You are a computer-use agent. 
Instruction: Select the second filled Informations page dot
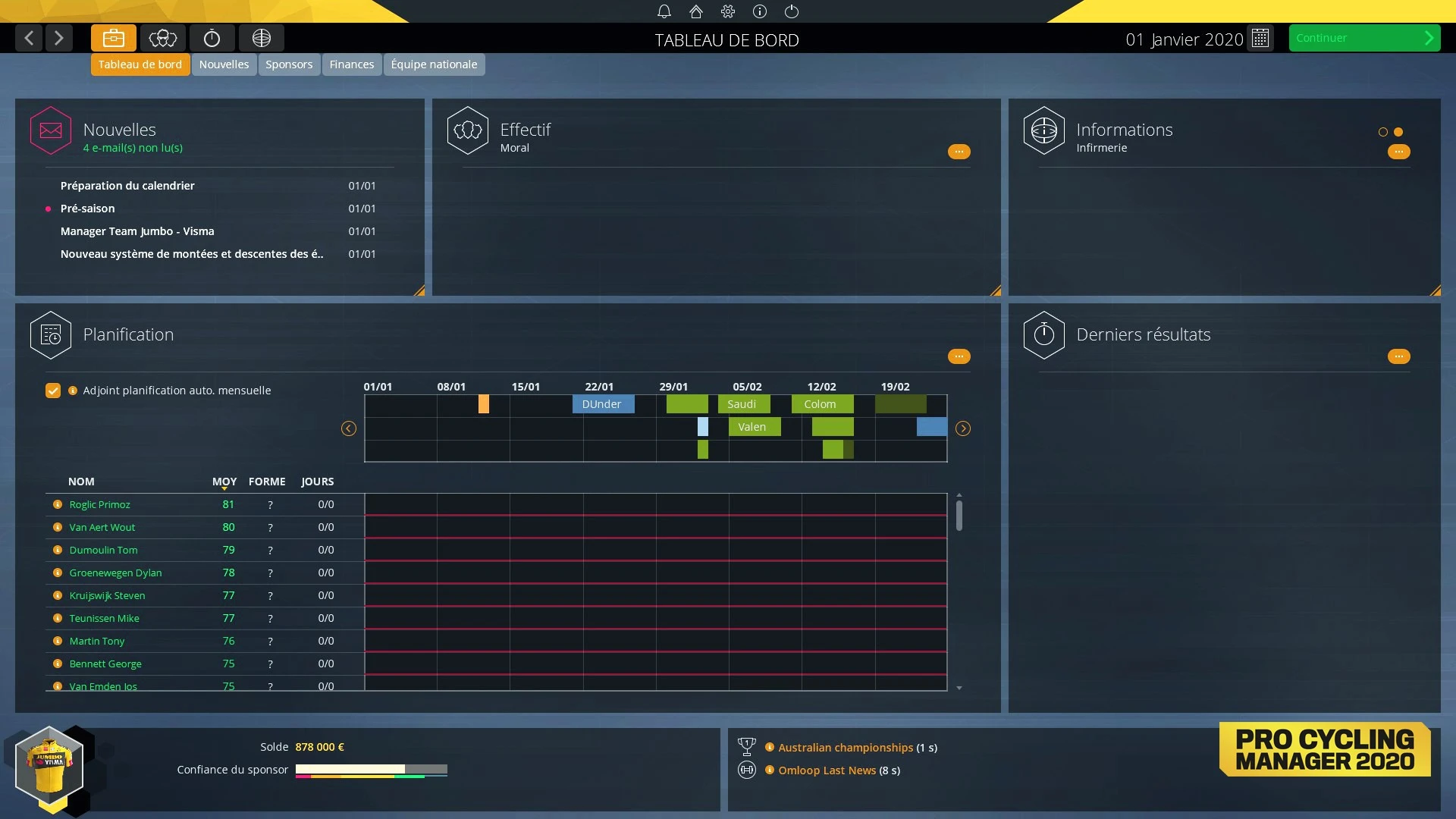[x=1398, y=132]
